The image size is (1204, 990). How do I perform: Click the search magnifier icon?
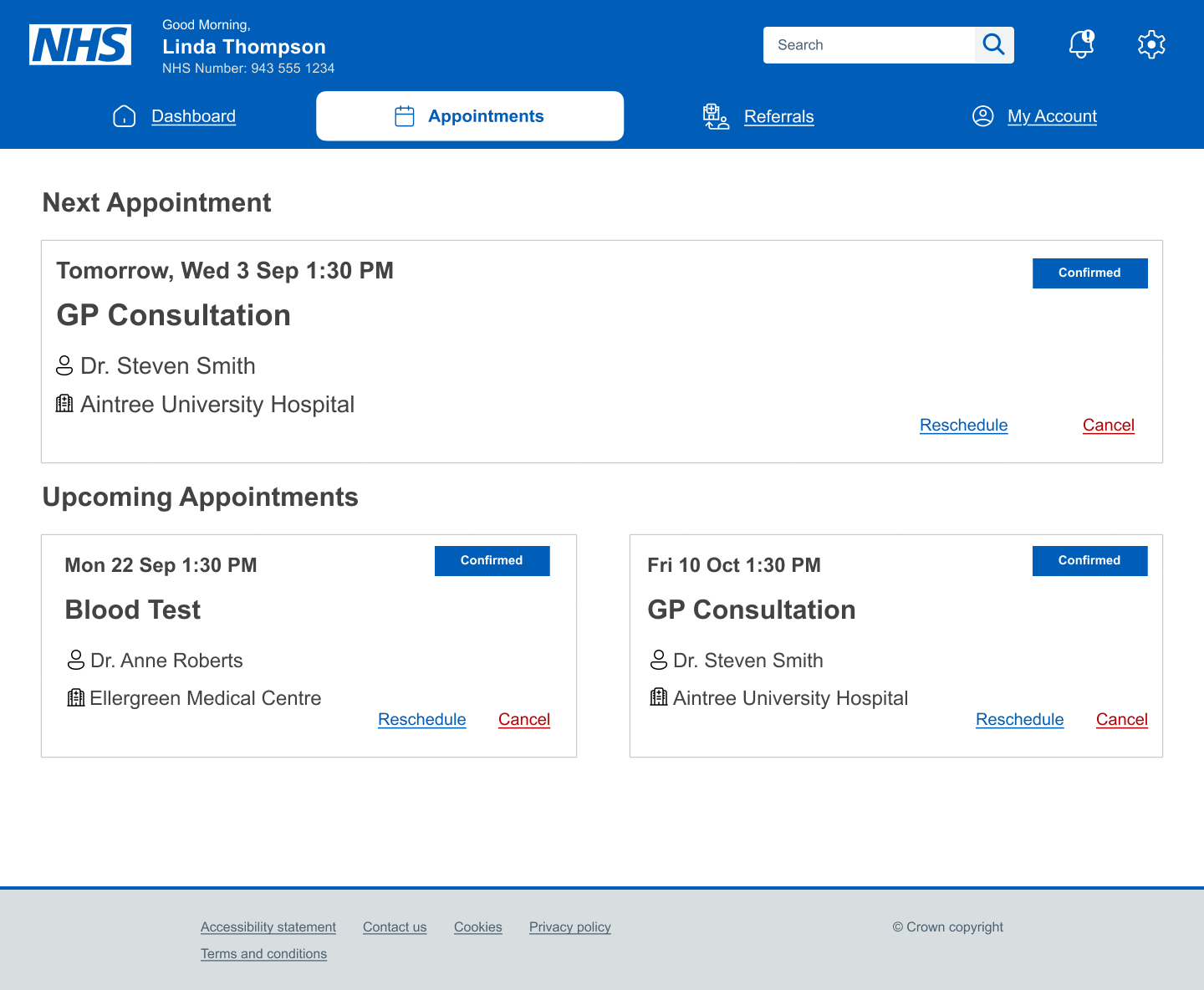993,44
